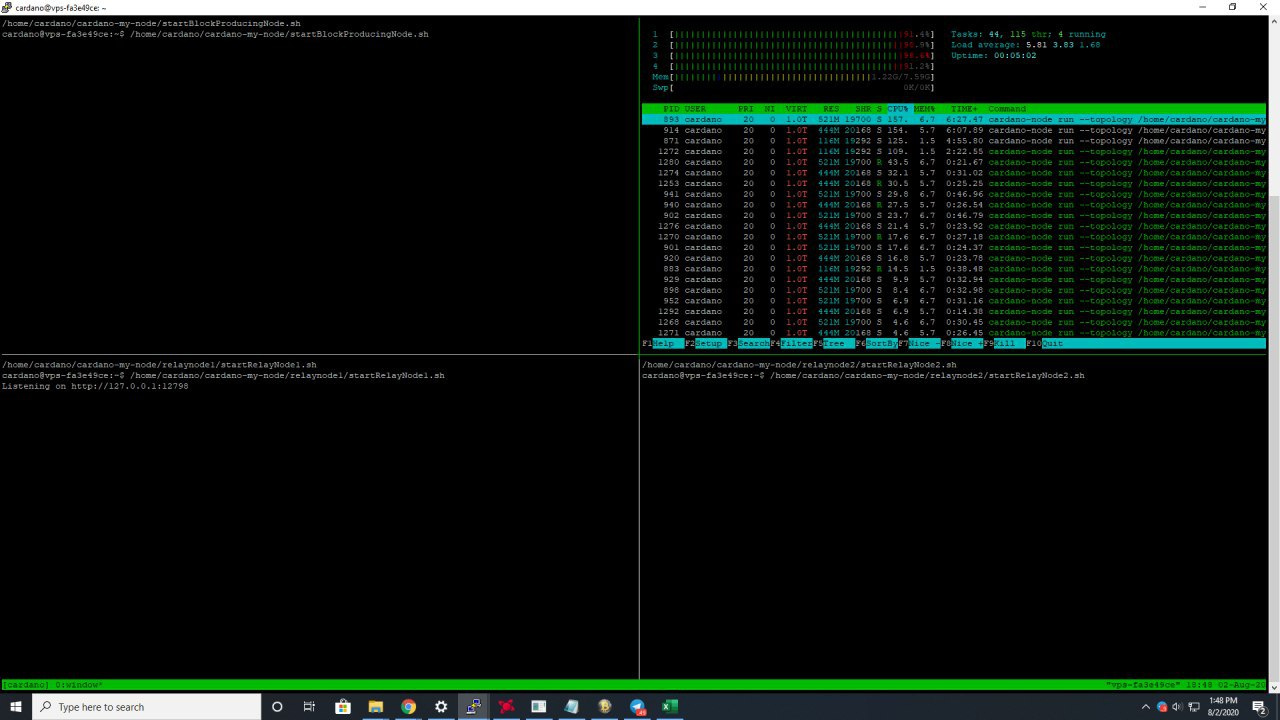Select process row with PID 1280

pyautogui.click(x=954, y=162)
